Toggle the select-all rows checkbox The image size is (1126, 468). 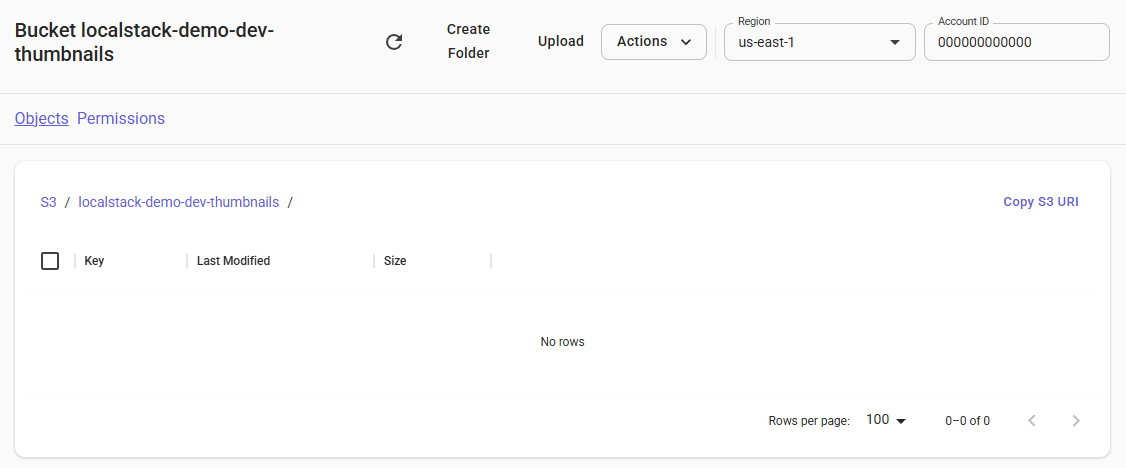pyautogui.click(x=50, y=261)
